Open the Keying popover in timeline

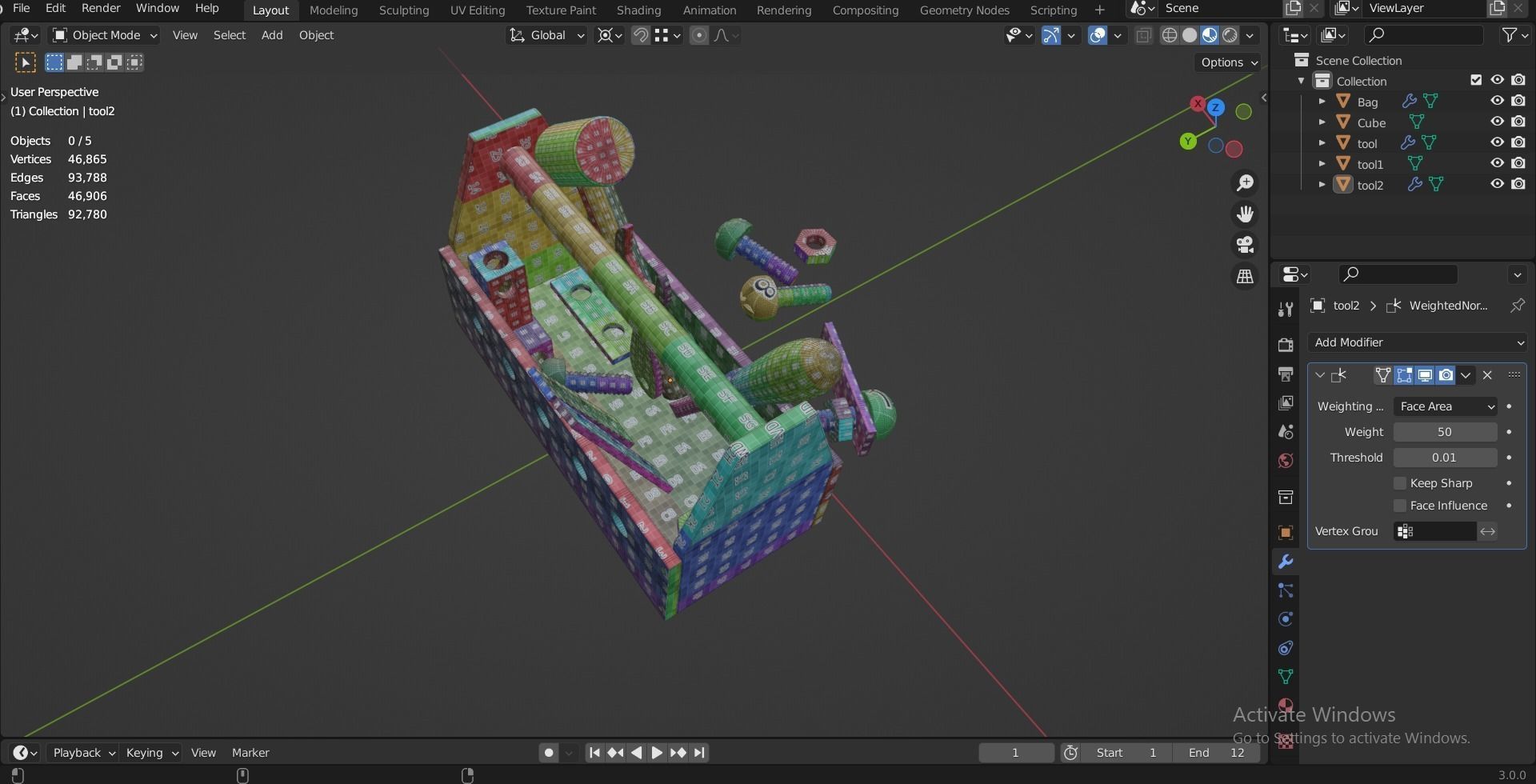152,753
